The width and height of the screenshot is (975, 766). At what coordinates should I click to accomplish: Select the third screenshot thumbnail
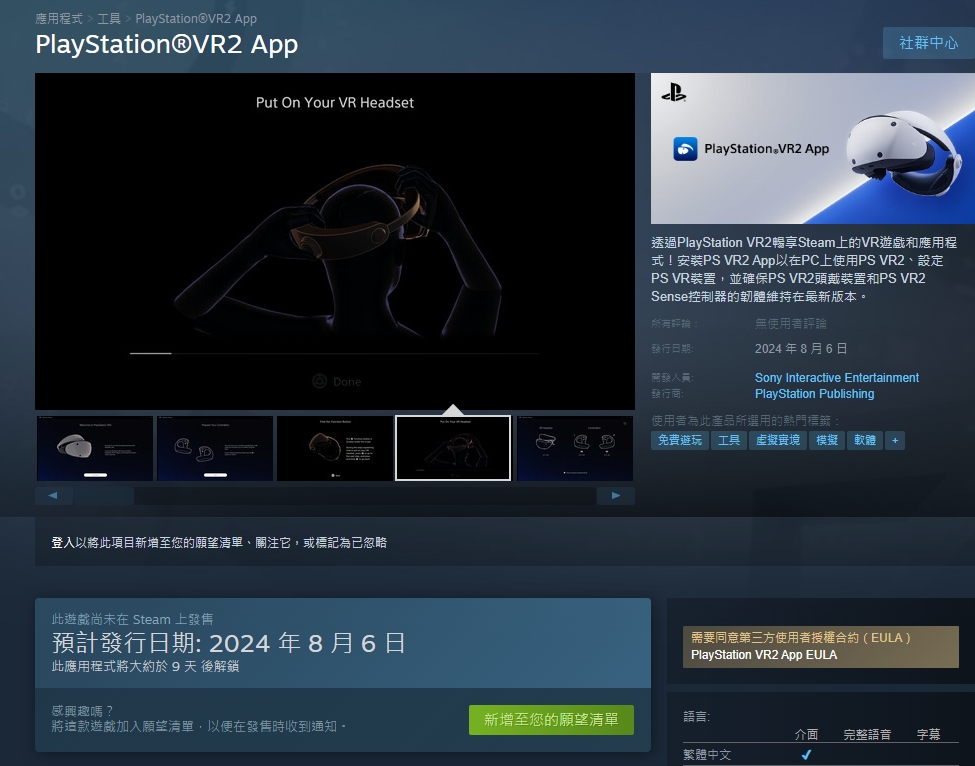coord(334,449)
